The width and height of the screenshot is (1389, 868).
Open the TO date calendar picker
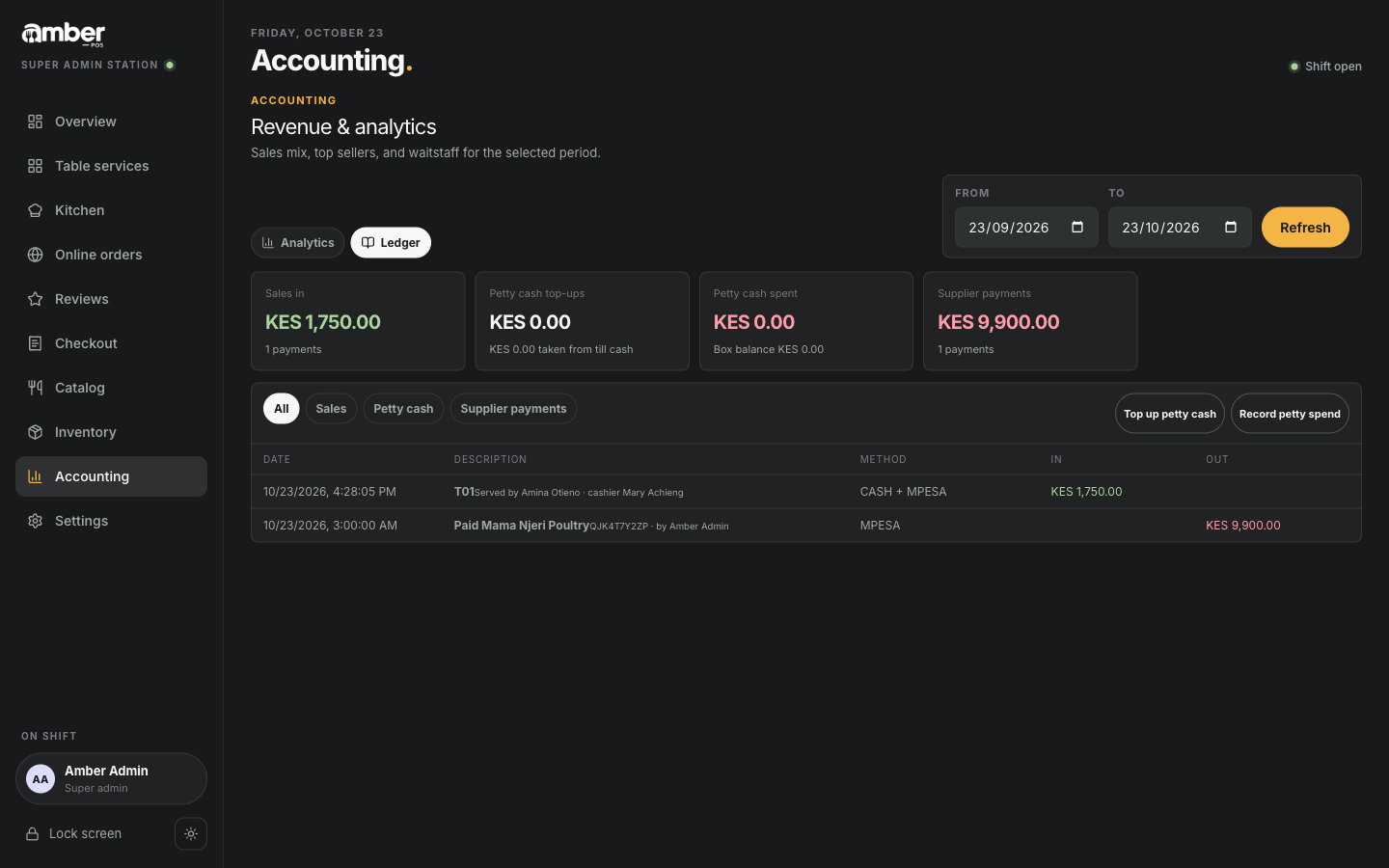click(1231, 228)
